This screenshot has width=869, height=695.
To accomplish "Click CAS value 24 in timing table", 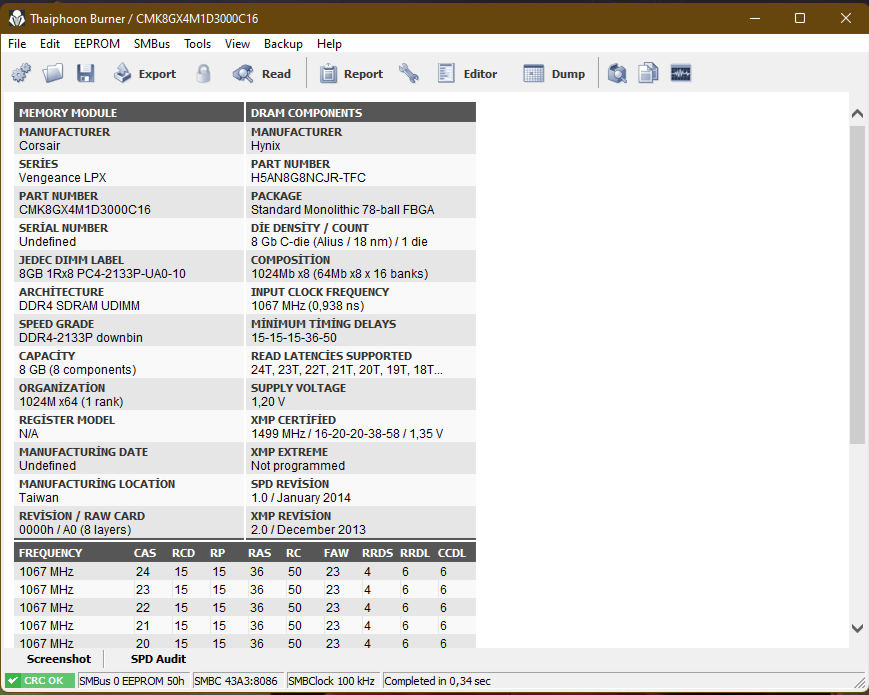I will click(x=143, y=571).
